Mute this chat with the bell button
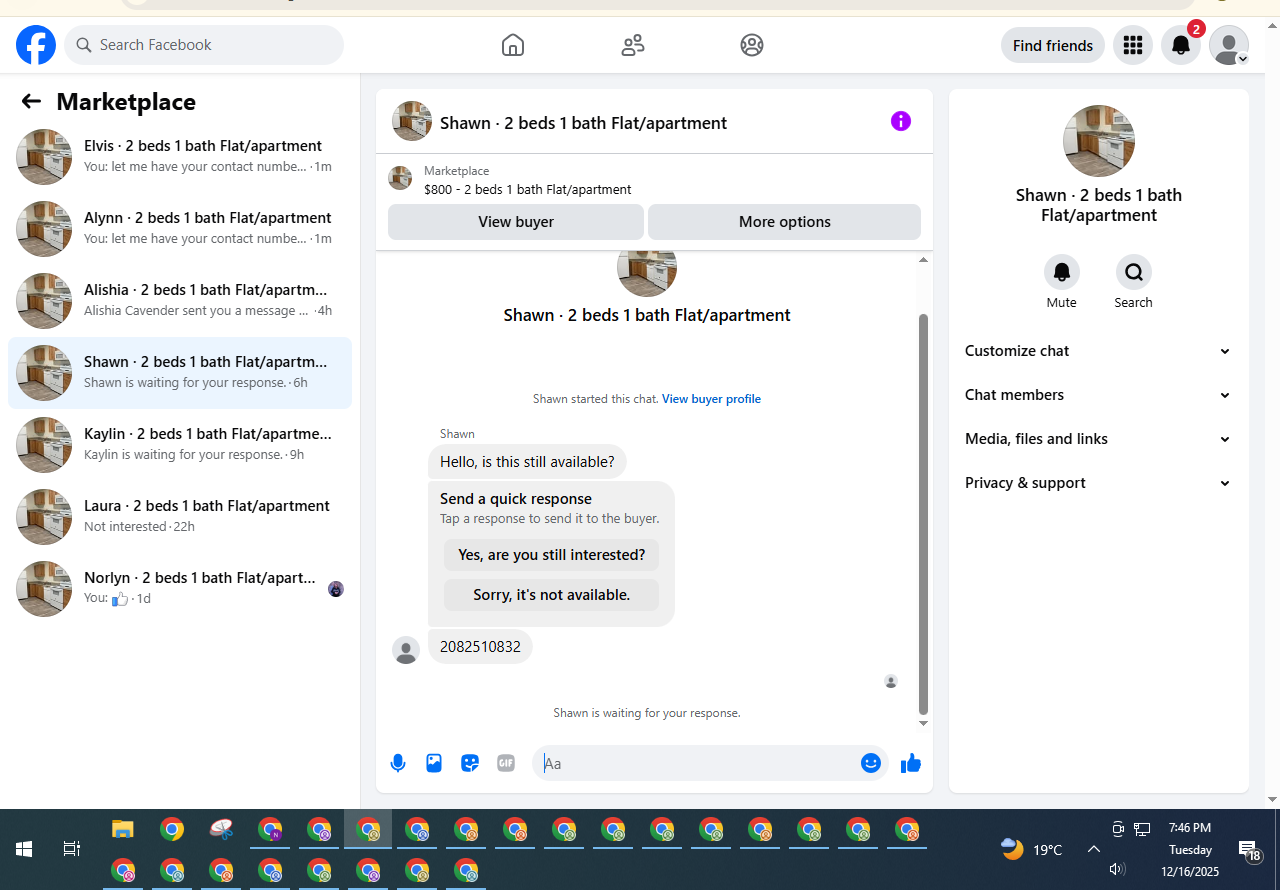The width and height of the screenshot is (1280, 890). click(x=1062, y=272)
